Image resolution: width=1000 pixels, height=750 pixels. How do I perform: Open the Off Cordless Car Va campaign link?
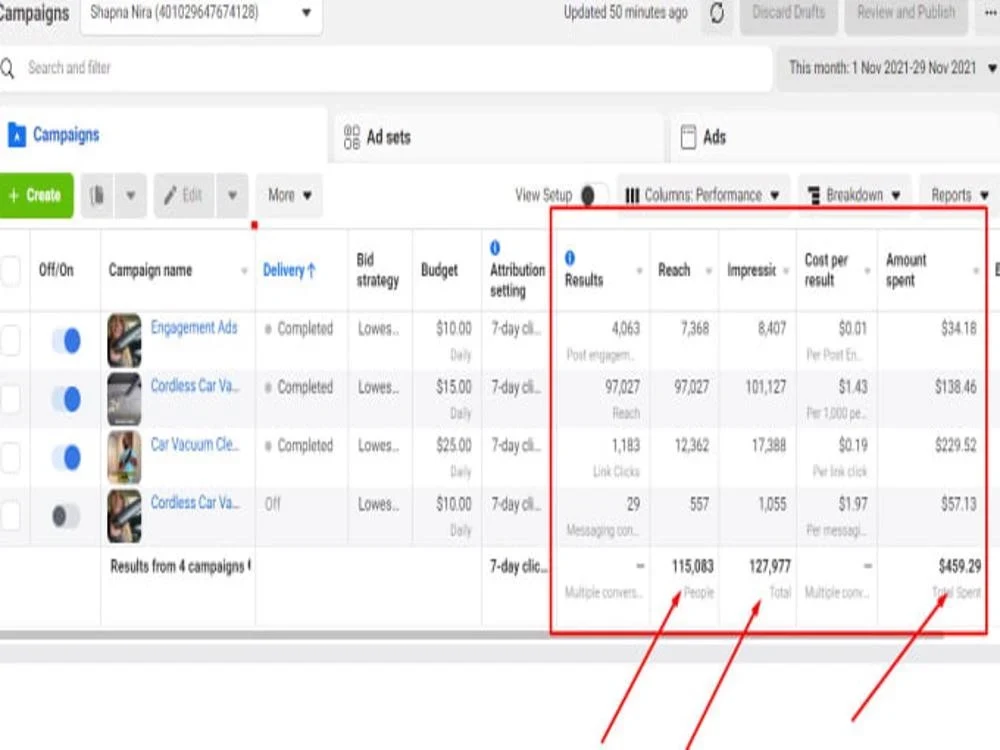point(195,503)
